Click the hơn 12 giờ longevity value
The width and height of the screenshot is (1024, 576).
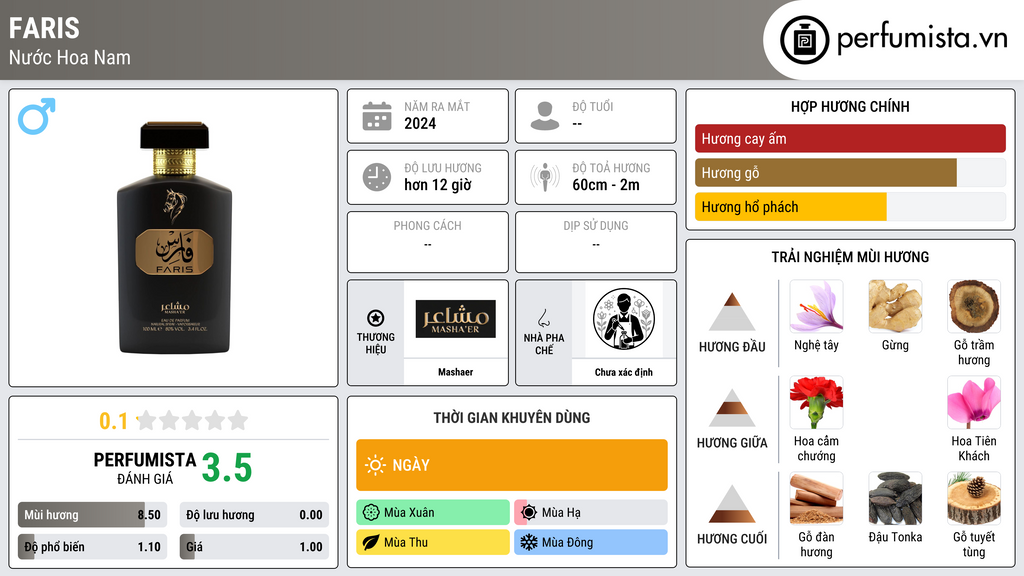point(438,185)
